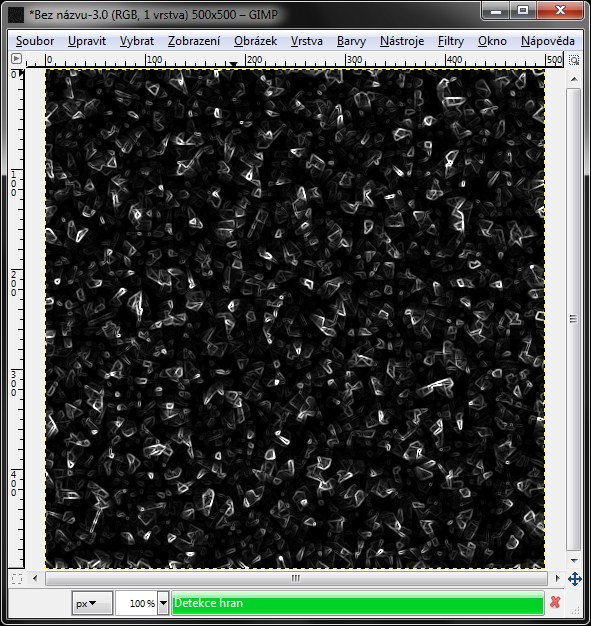Open the Nápověda menu

coord(547,41)
